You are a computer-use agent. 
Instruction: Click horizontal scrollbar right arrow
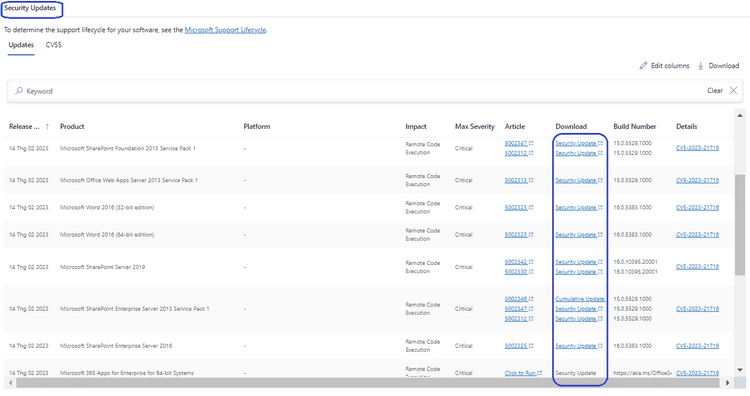point(728,383)
